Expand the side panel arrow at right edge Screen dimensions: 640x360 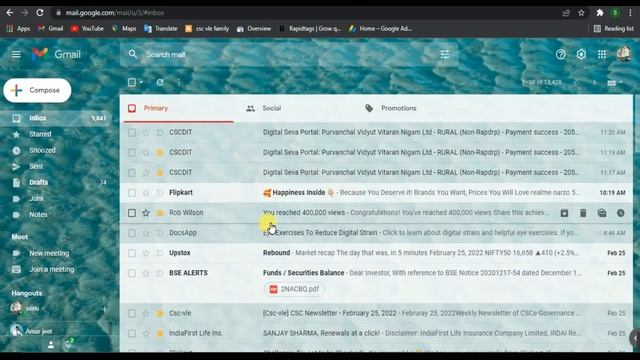tap(635, 338)
